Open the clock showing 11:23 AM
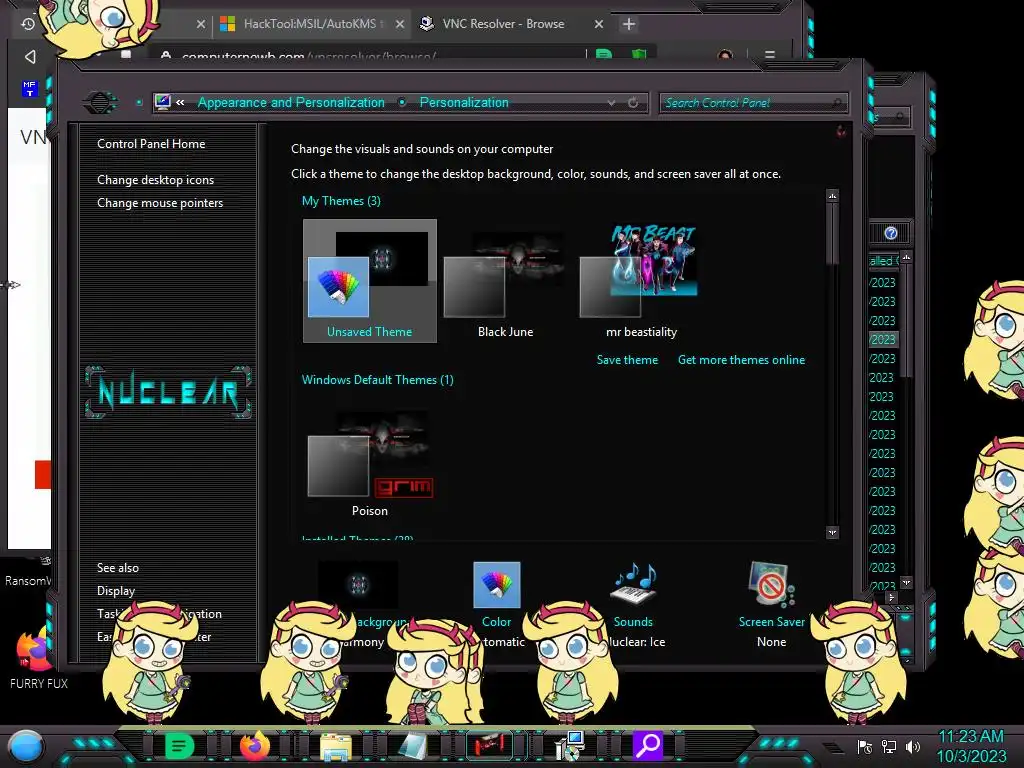 pos(971,746)
